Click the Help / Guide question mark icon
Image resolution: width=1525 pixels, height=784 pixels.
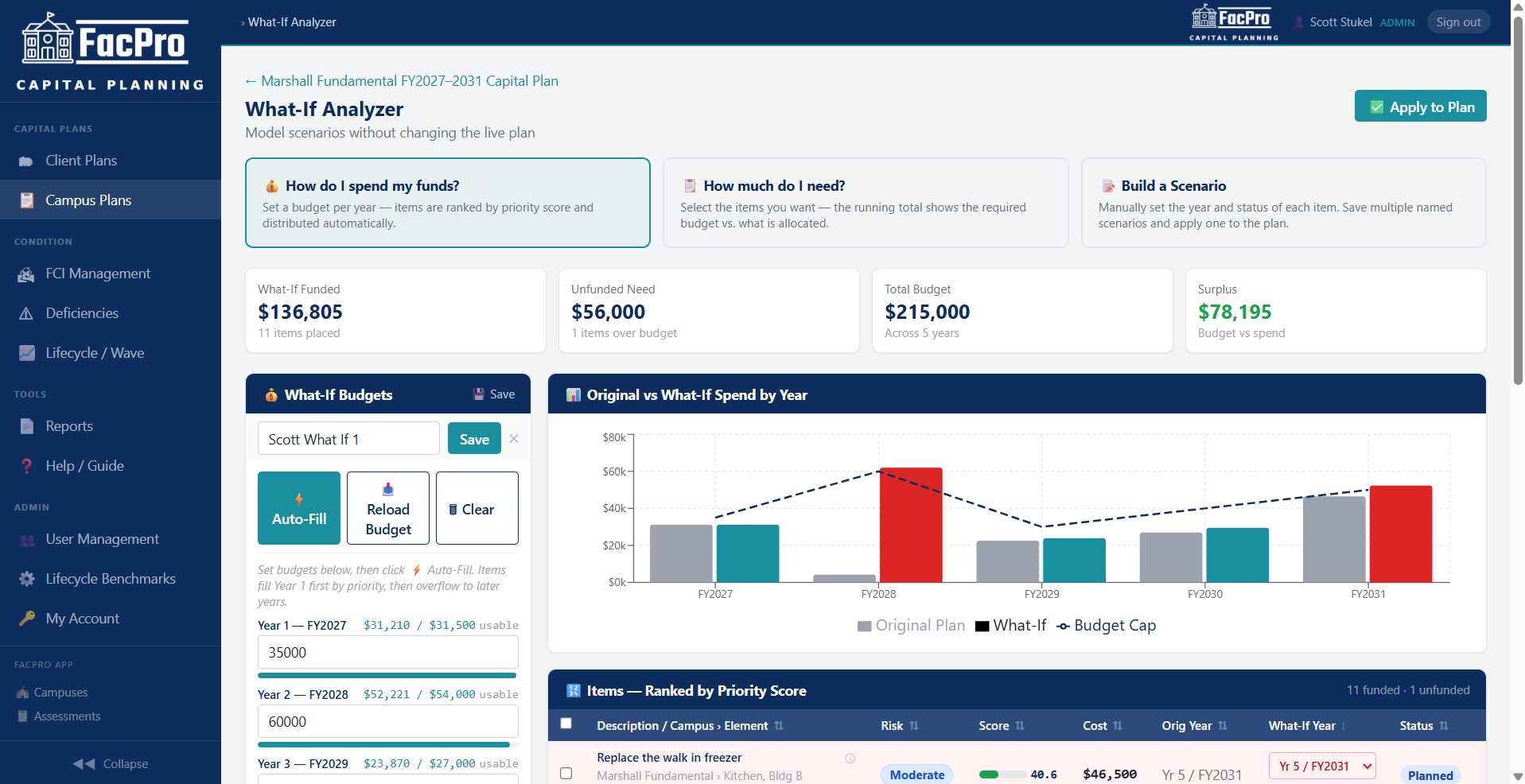pos(26,466)
